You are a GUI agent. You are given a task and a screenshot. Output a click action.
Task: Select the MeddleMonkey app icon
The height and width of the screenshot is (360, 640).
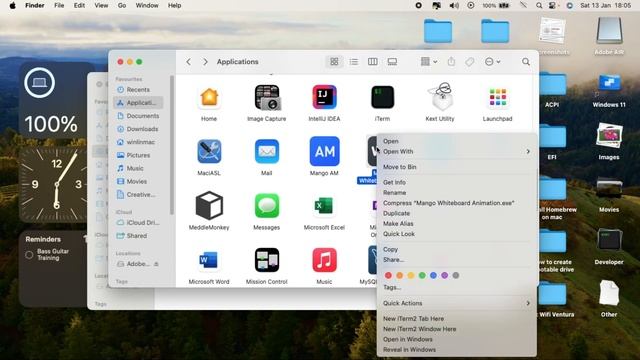(x=209, y=206)
